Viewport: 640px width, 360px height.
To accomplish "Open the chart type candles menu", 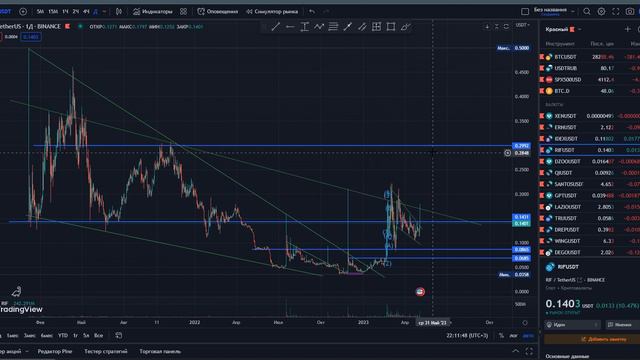I will (x=119, y=11).
